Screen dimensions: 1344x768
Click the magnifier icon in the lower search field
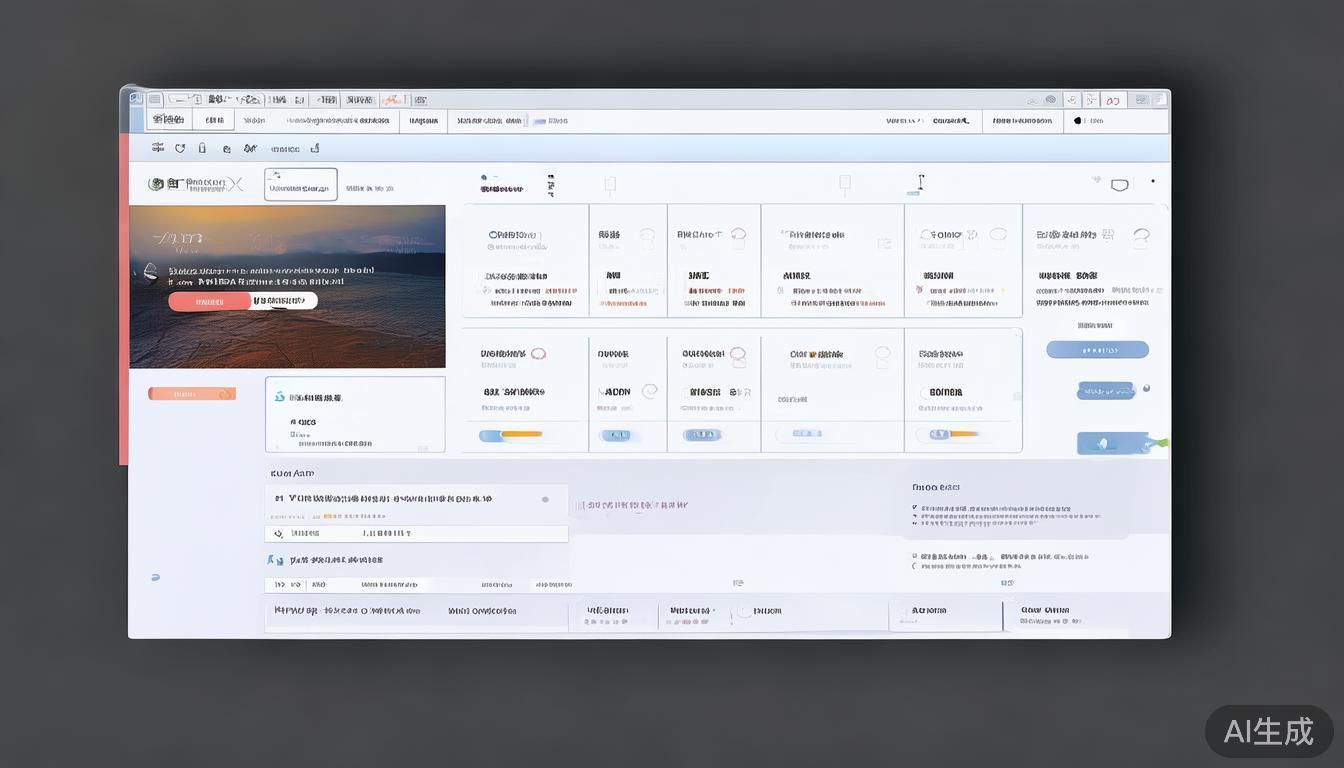278,534
